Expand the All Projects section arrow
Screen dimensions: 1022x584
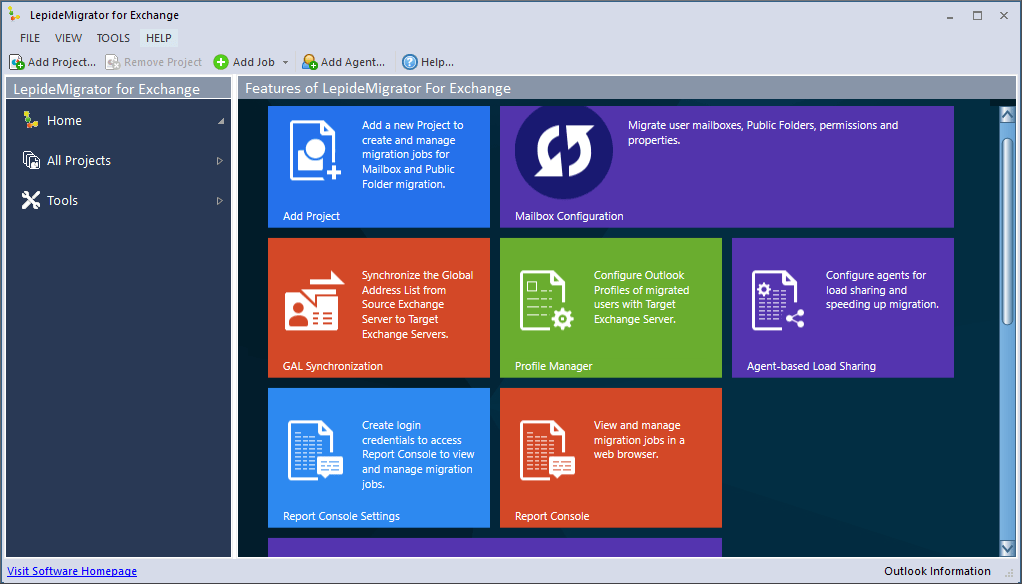click(220, 161)
